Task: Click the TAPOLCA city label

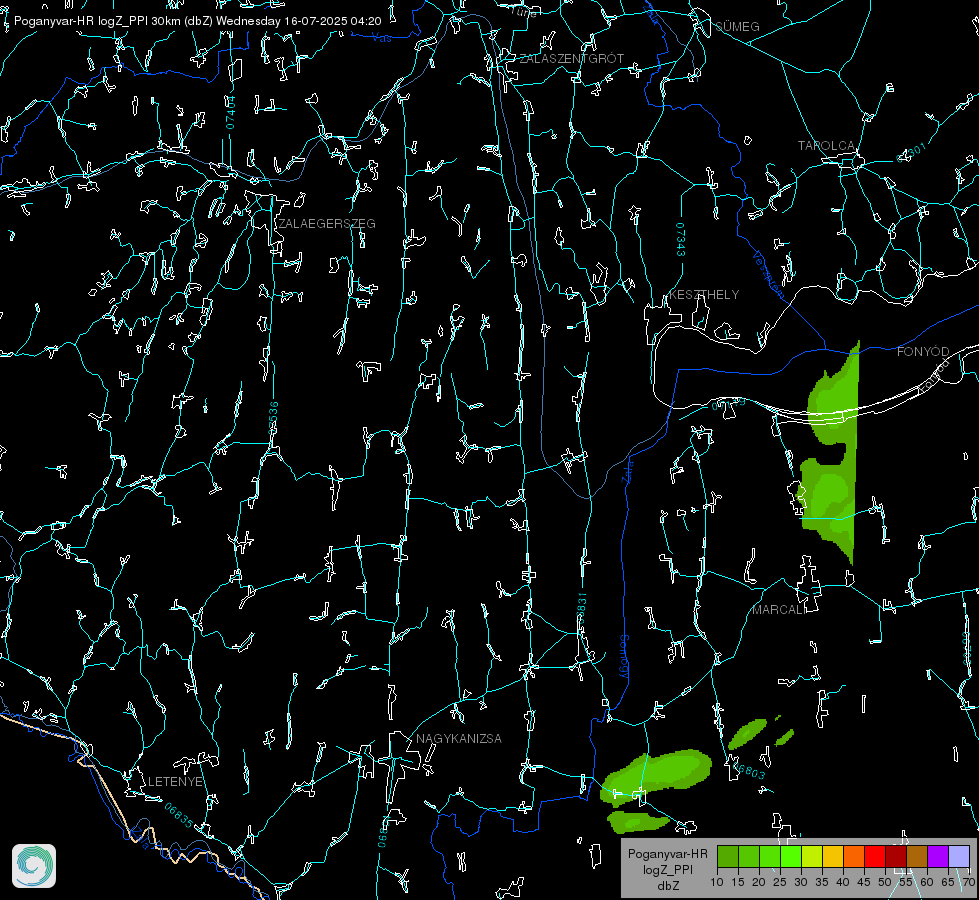Action: point(827,146)
